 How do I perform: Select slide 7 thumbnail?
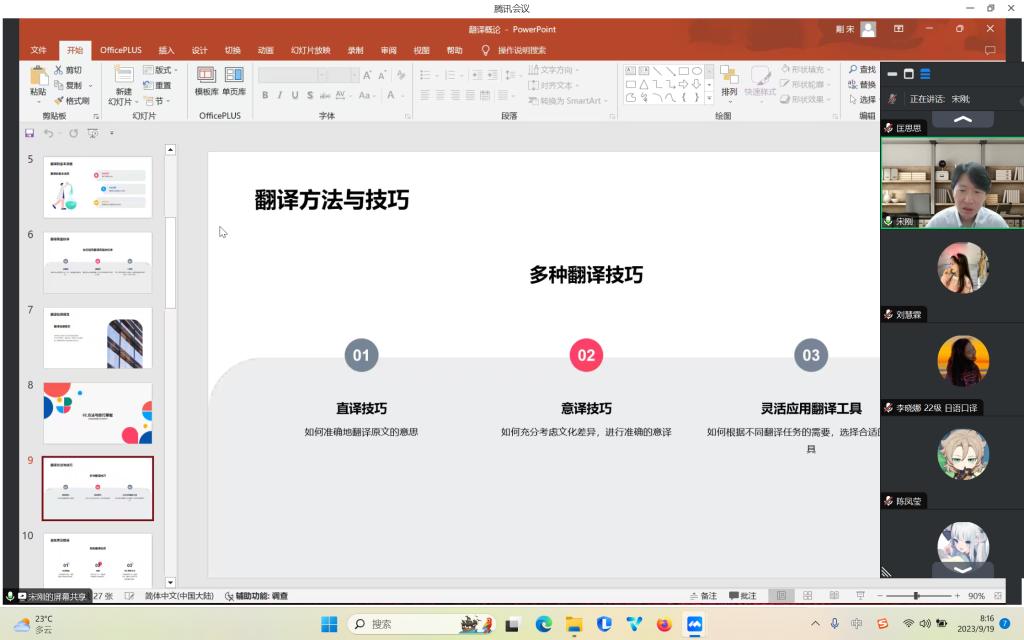tap(97, 338)
